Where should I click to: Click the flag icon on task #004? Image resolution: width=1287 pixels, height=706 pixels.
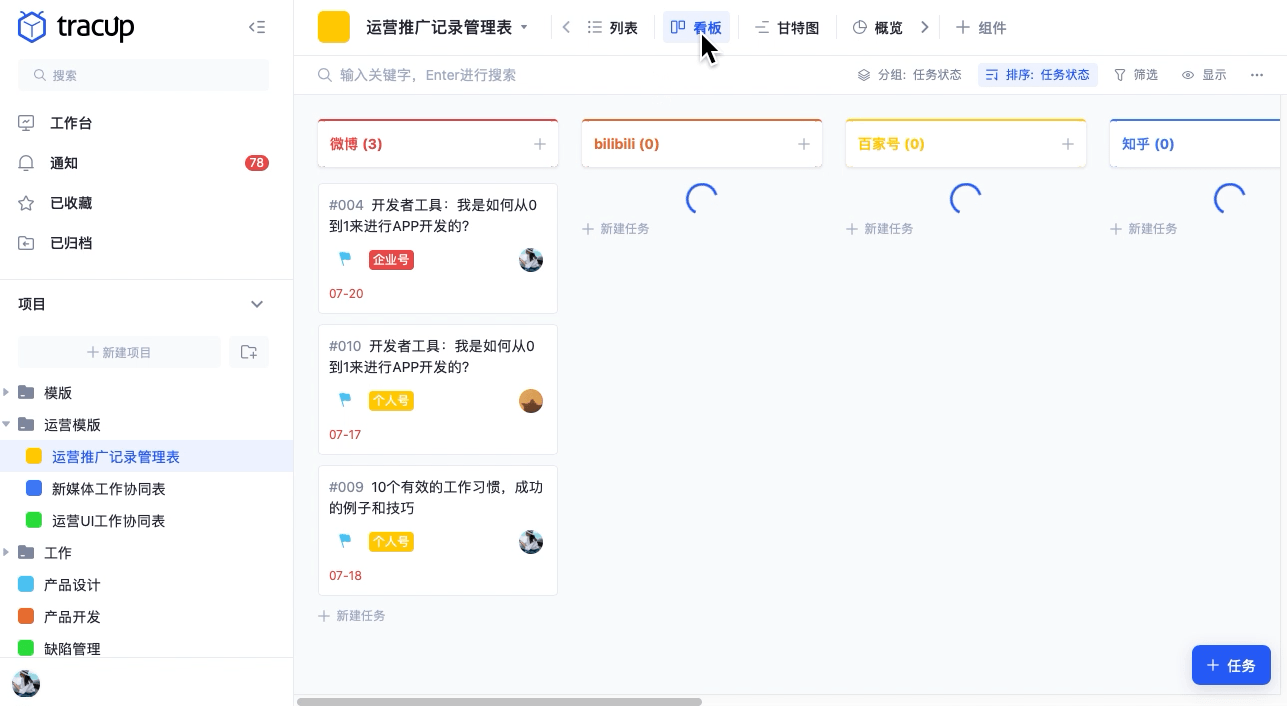(344, 259)
